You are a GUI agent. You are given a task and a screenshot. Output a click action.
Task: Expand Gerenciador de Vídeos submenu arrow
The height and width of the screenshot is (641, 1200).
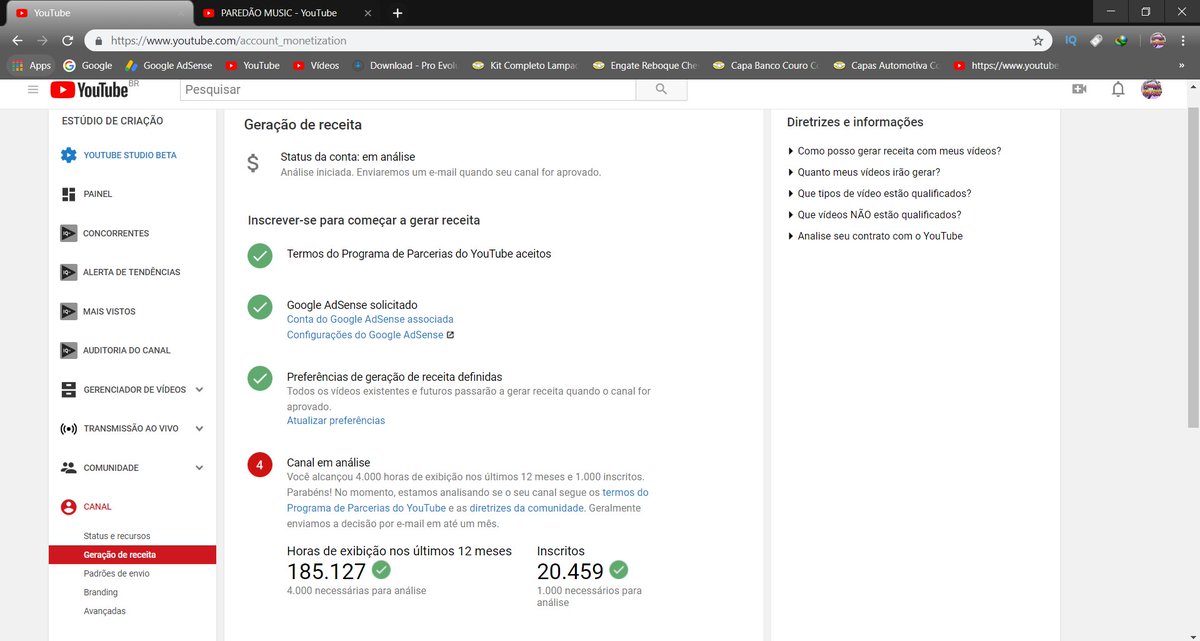(199, 390)
